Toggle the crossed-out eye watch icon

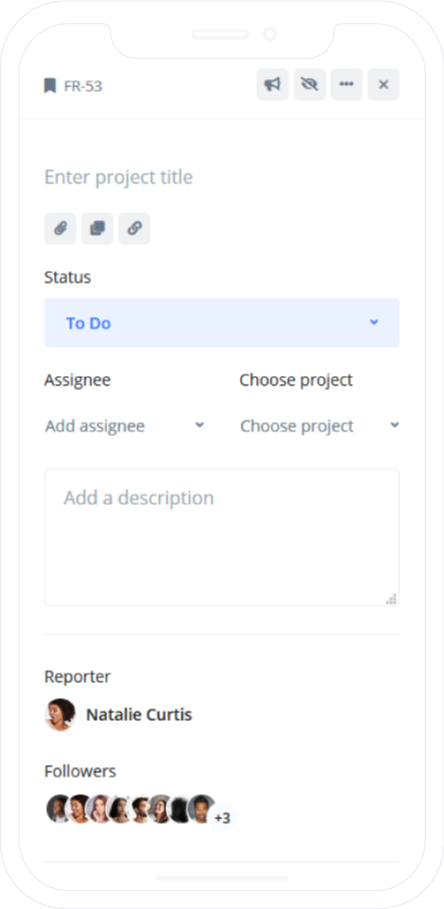point(310,85)
